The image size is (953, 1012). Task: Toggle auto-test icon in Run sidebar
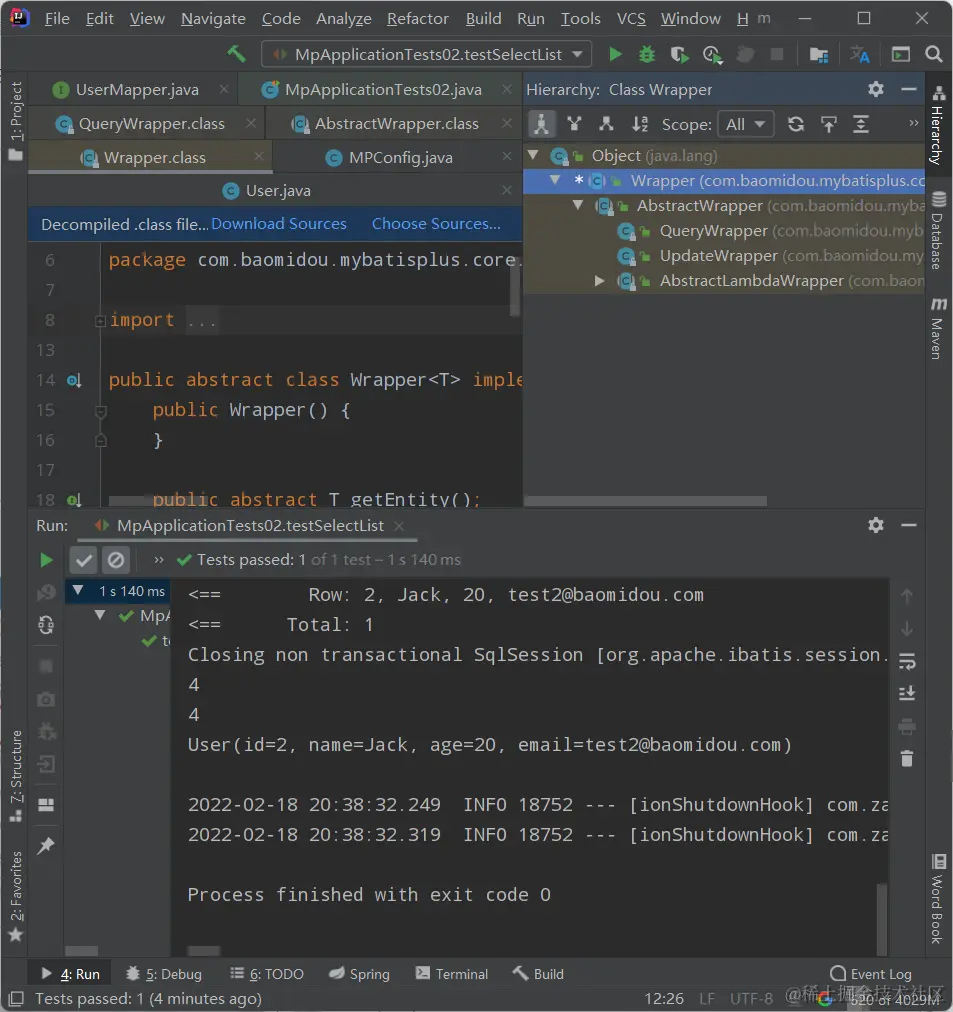click(46, 625)
